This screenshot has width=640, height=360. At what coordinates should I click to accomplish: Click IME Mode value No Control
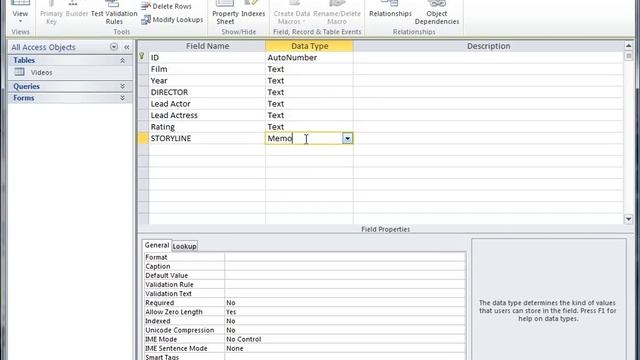point(345,339)
